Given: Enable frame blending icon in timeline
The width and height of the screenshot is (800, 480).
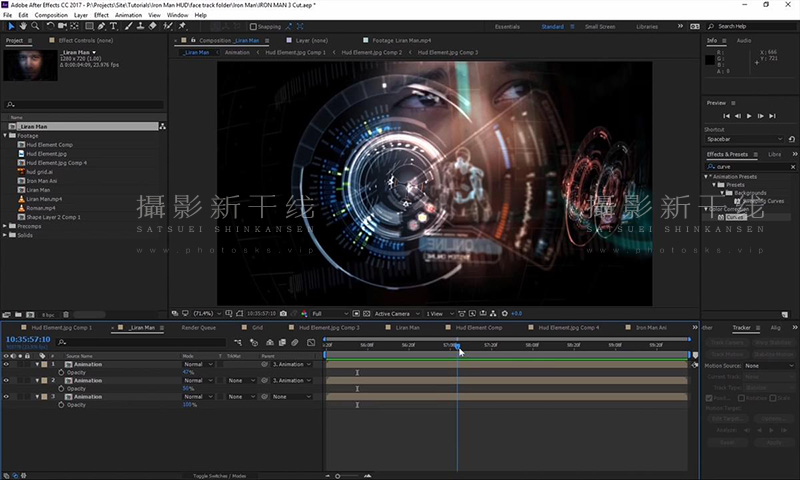Looking at the screenshot, I should tap(282, 343).
